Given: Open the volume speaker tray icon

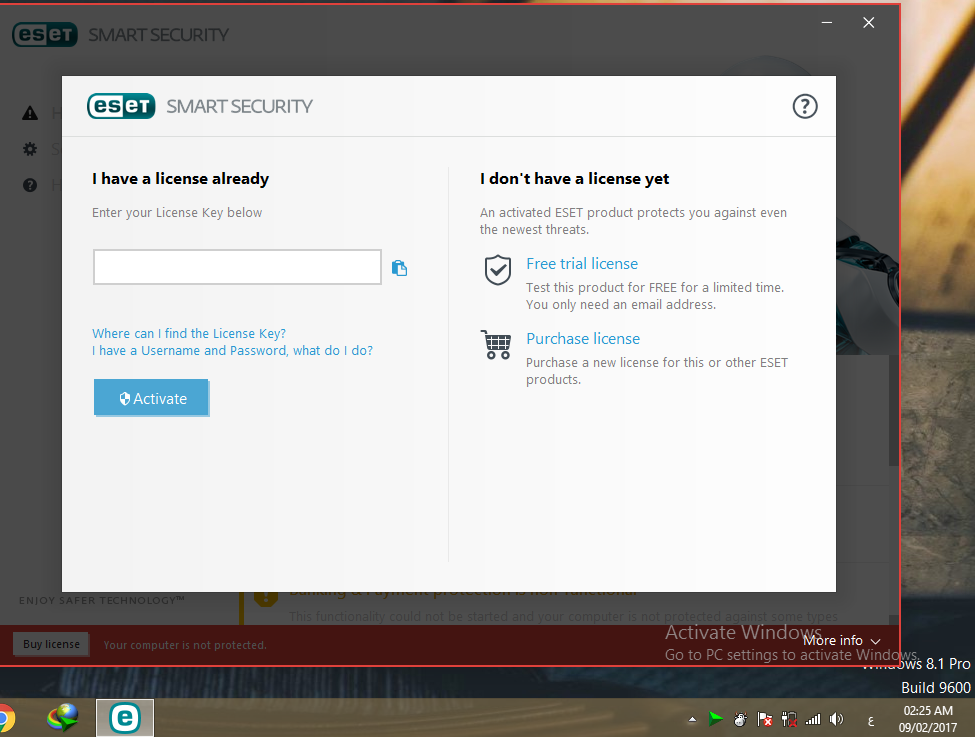Looking at the screenshot, I should 837,720.
